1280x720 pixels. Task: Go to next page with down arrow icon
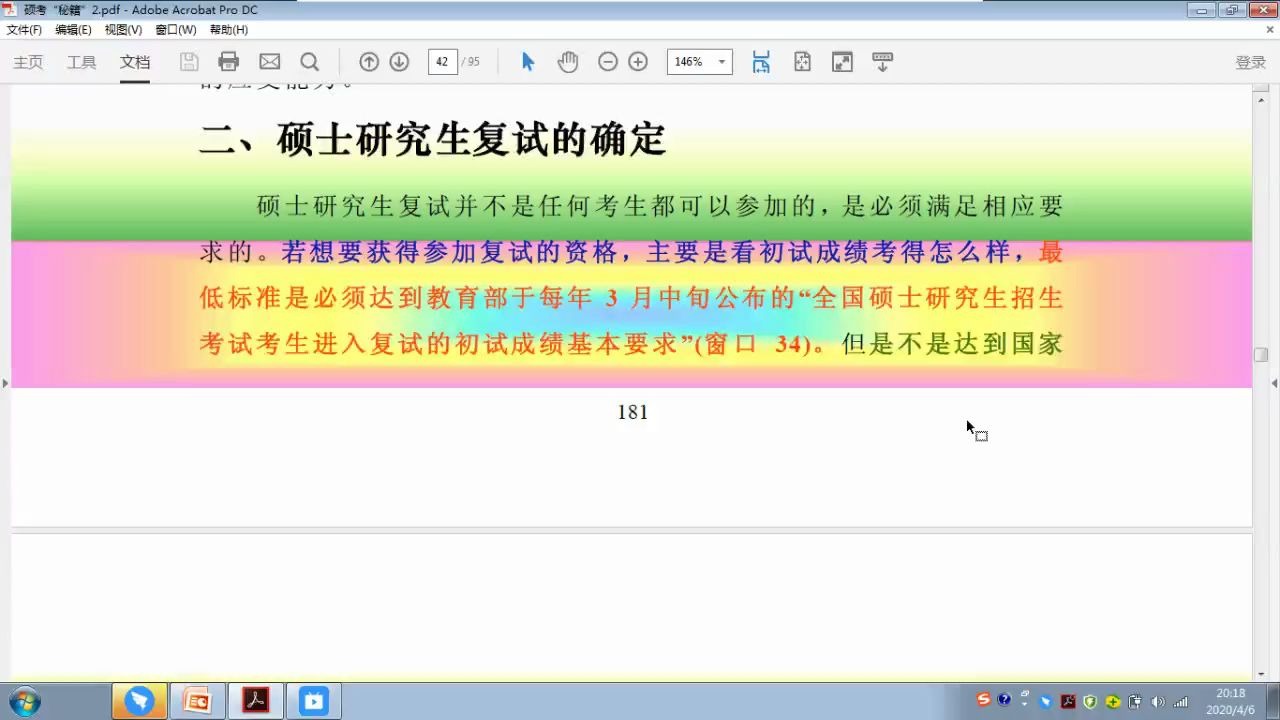[399, 61]
